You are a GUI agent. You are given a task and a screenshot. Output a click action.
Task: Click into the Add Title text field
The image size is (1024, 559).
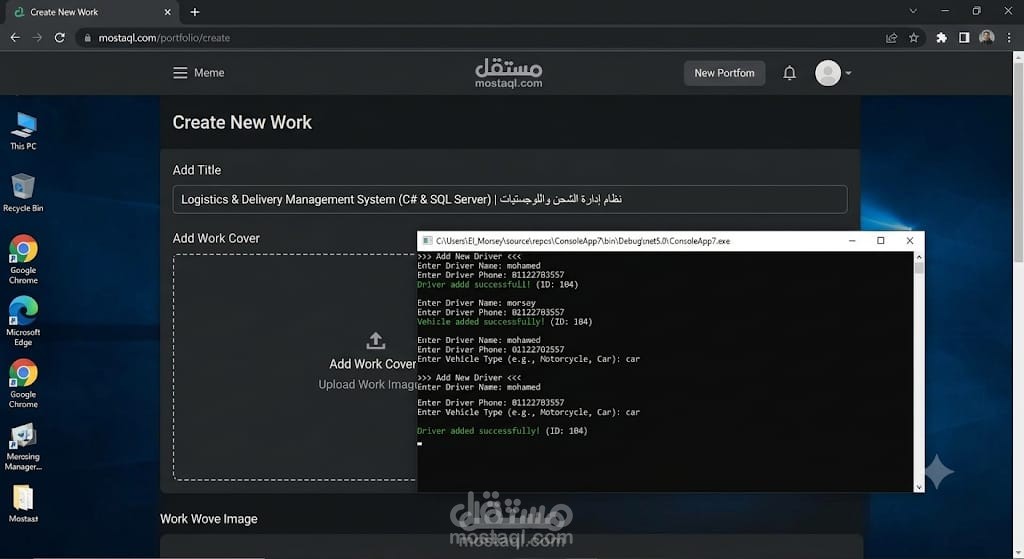pos(509,199)
